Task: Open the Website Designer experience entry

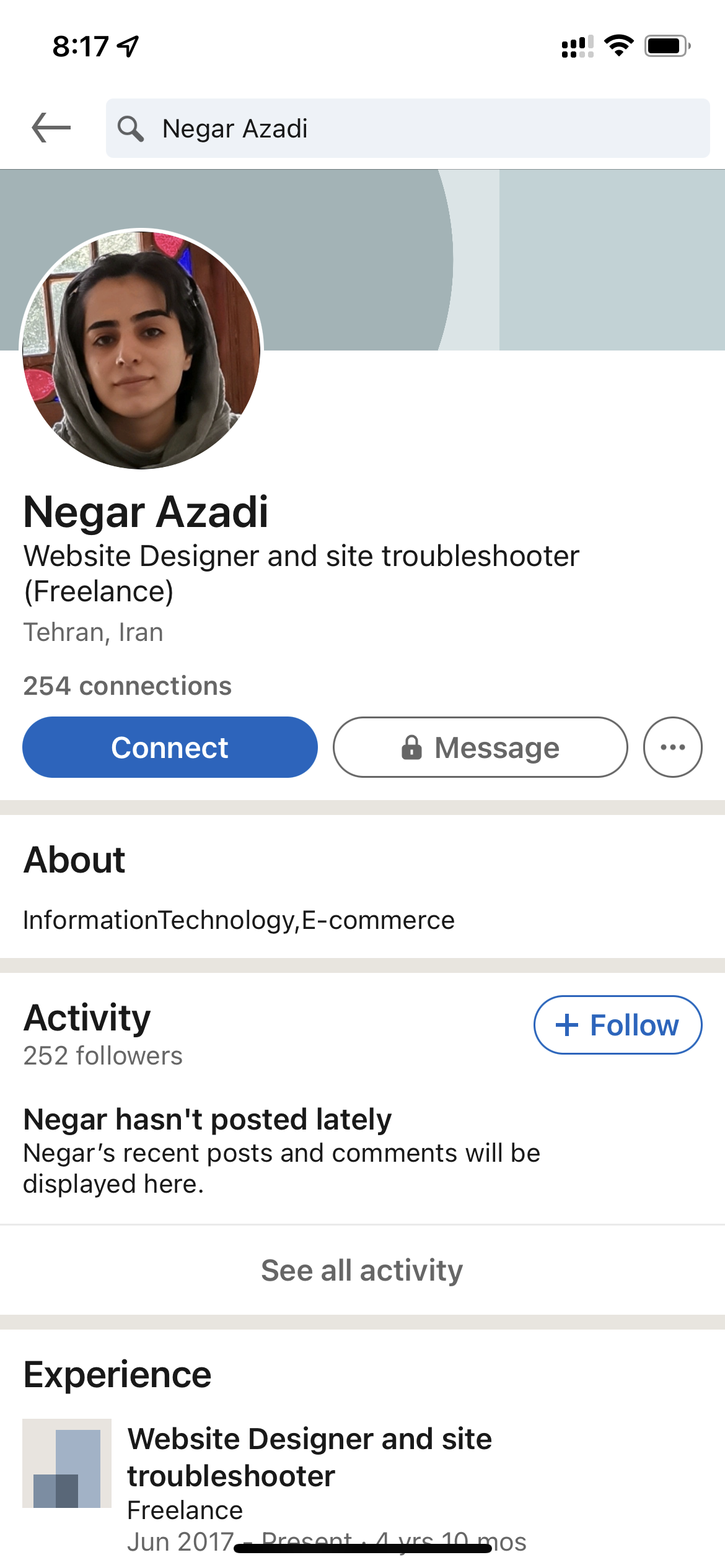Action: tap(310, 1457)
